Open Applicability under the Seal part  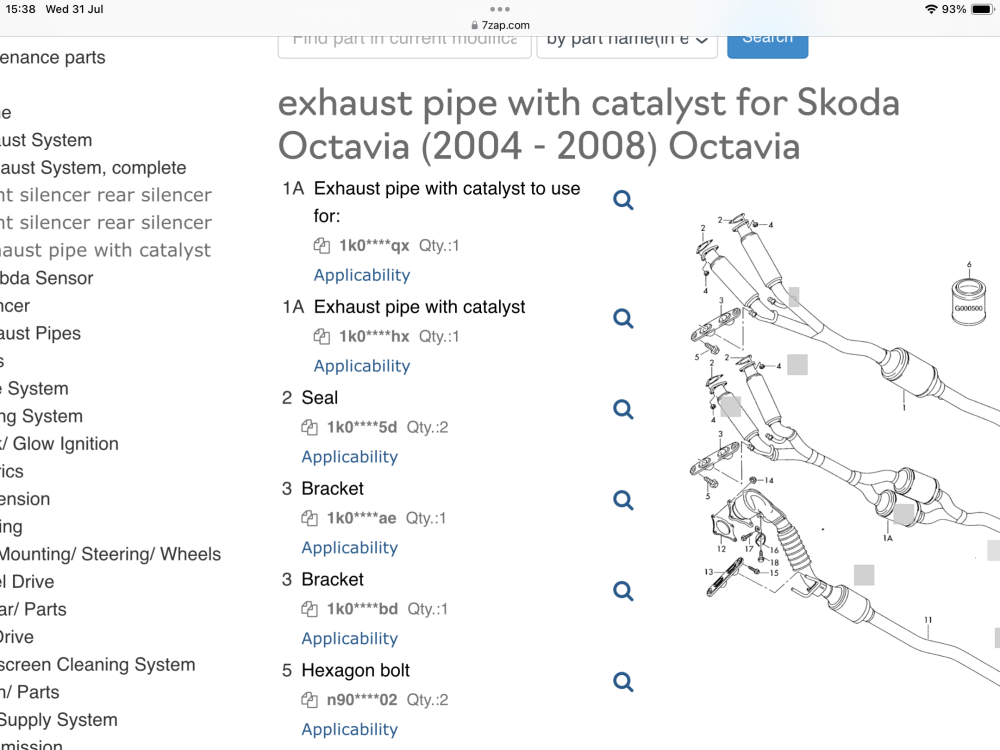pyautogui.click(x=349, y=457)
